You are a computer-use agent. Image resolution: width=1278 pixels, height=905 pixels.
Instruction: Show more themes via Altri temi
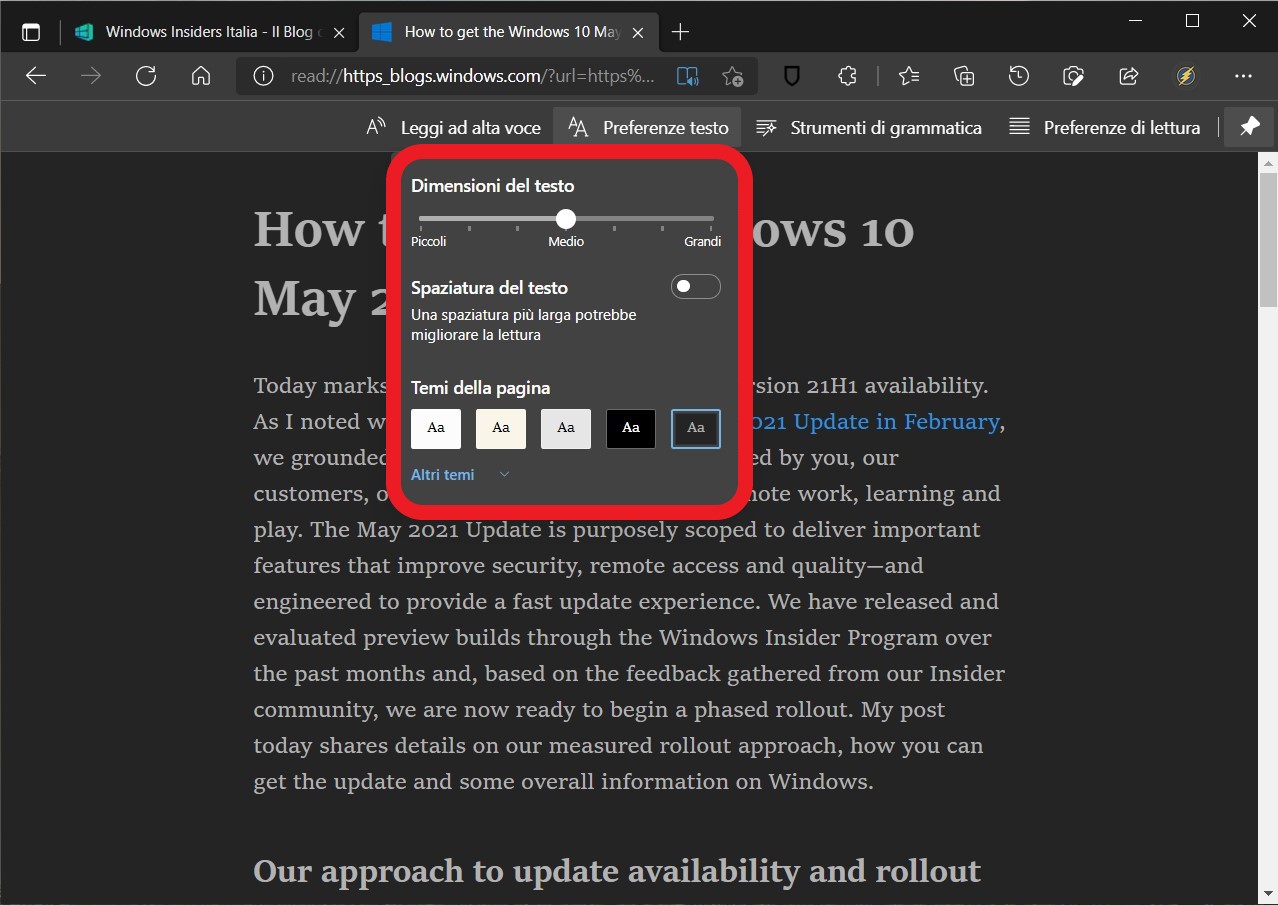click(x=443, y=475)
